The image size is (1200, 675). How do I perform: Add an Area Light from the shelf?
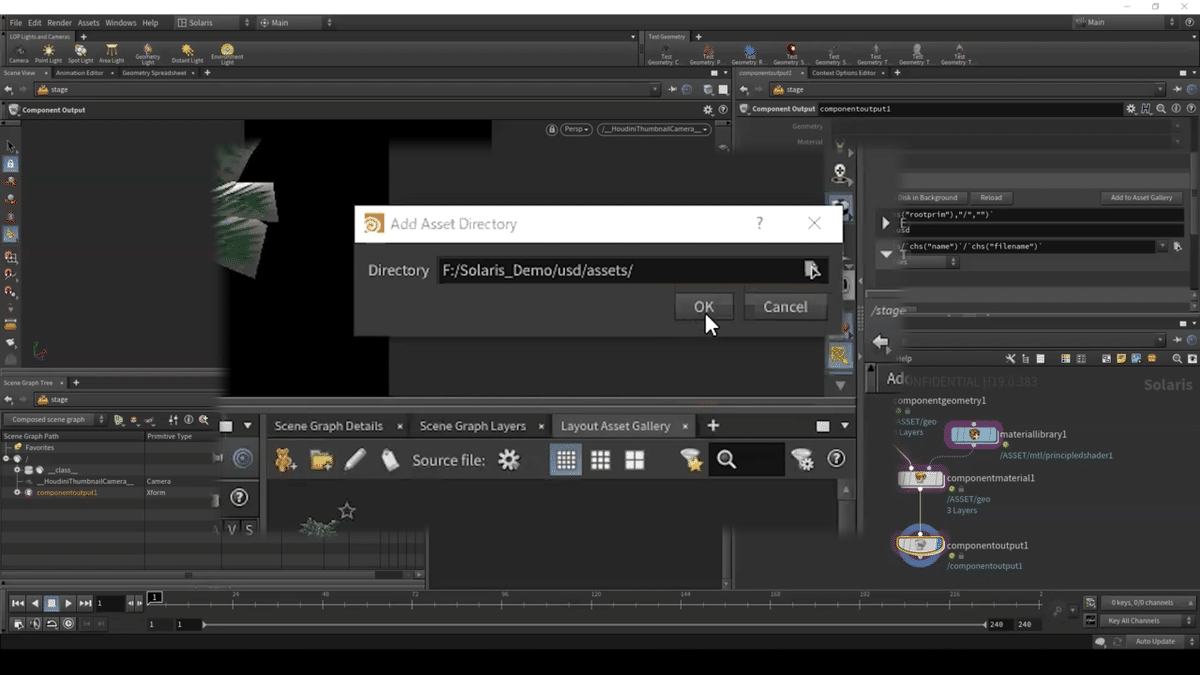111,54
